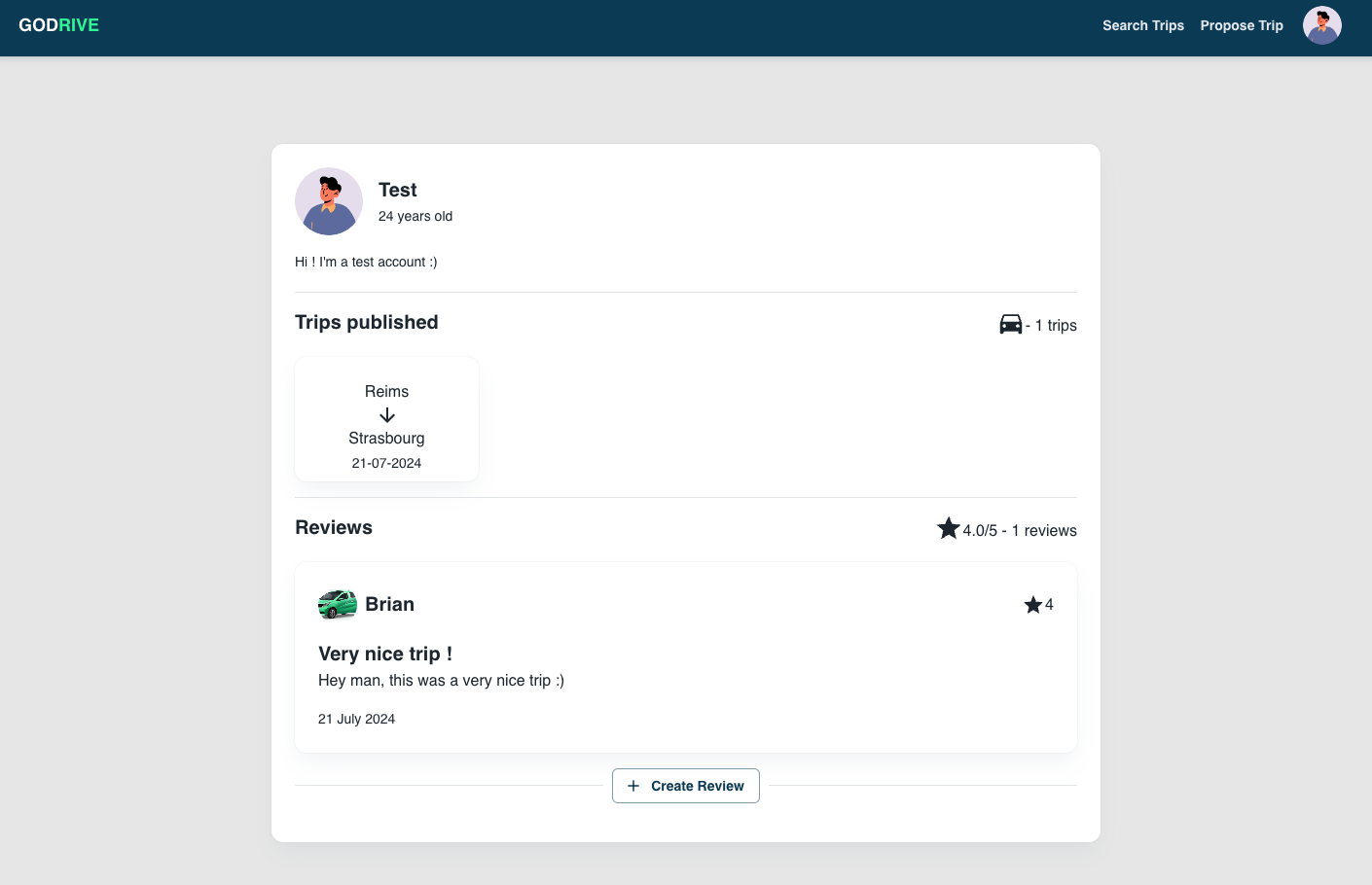Click the profile name Test
Screen dimensions: 1372x885
pyautogui.click(x=397, y=190)
